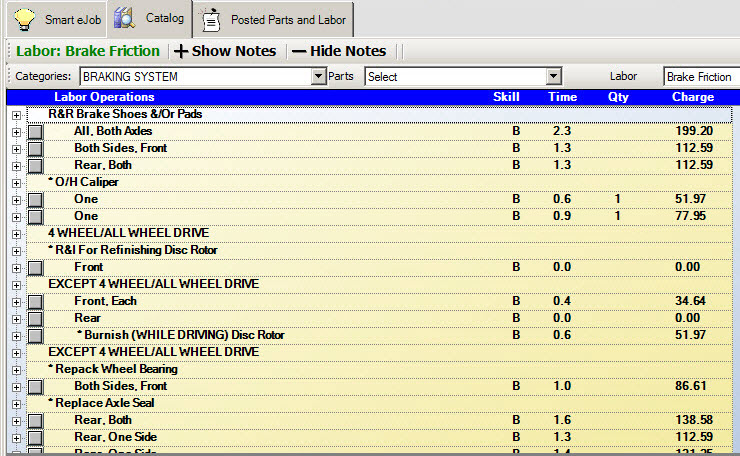Check the Repack Wheel Bearing Both Sides box
Viewport: 740px width, 456px height.
[35, 387]
